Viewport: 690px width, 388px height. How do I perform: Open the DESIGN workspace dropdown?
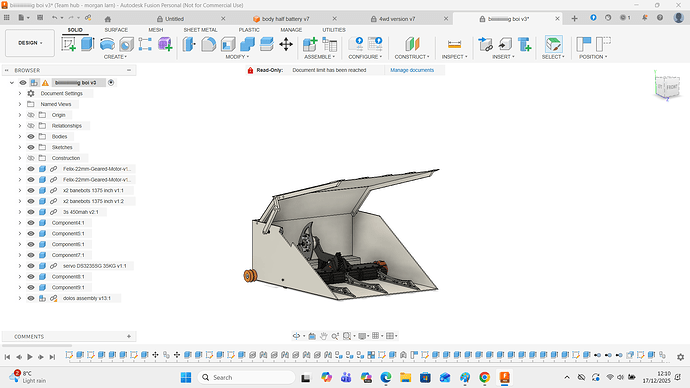30,43
